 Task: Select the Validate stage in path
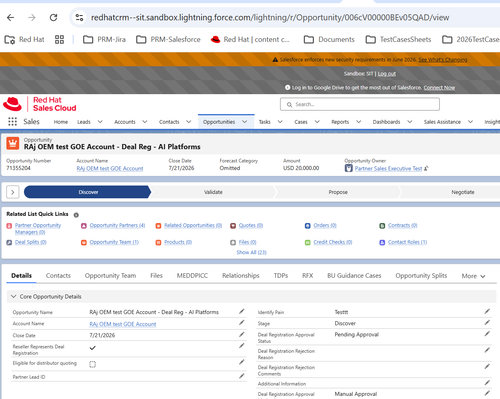tap(213, 192)
